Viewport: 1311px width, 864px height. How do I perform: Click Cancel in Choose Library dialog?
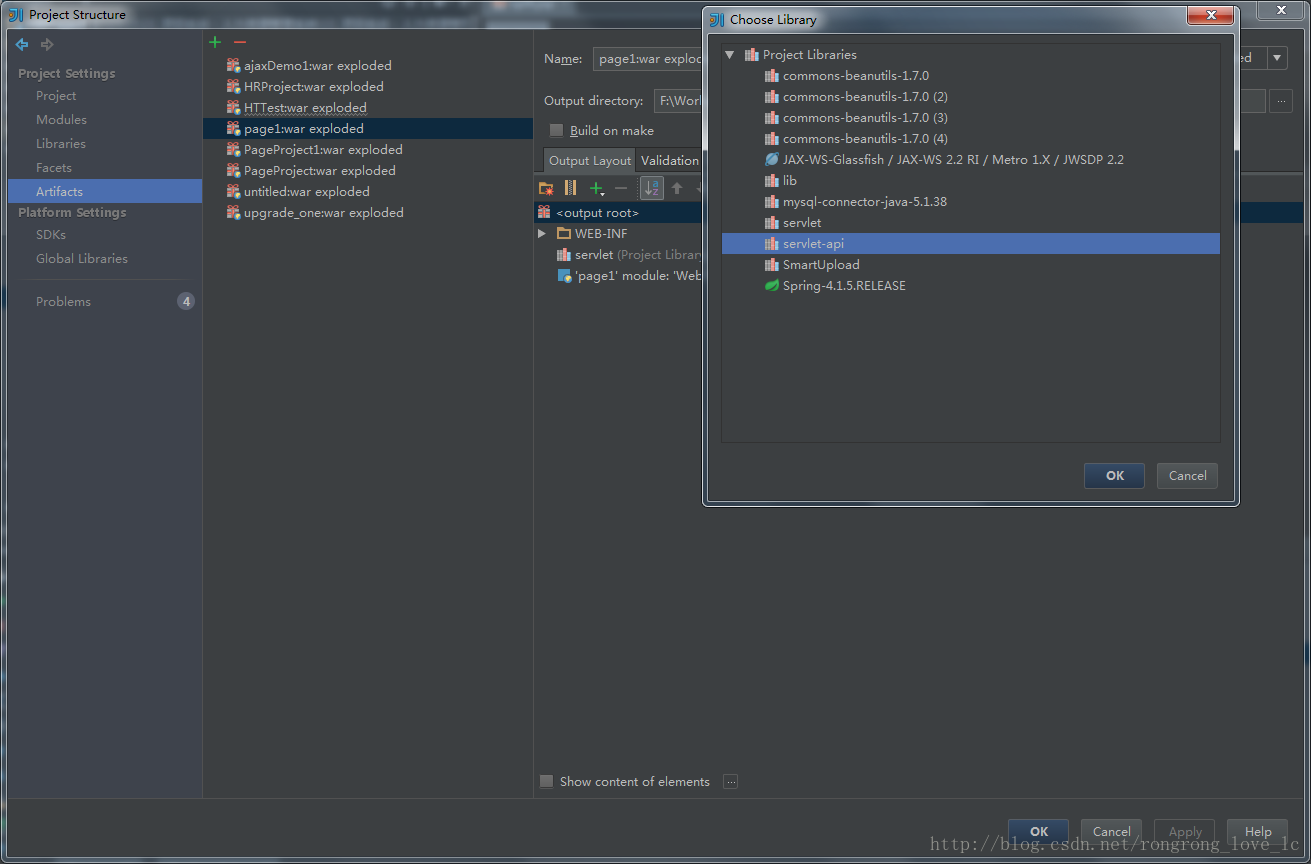click(1187, 476)
